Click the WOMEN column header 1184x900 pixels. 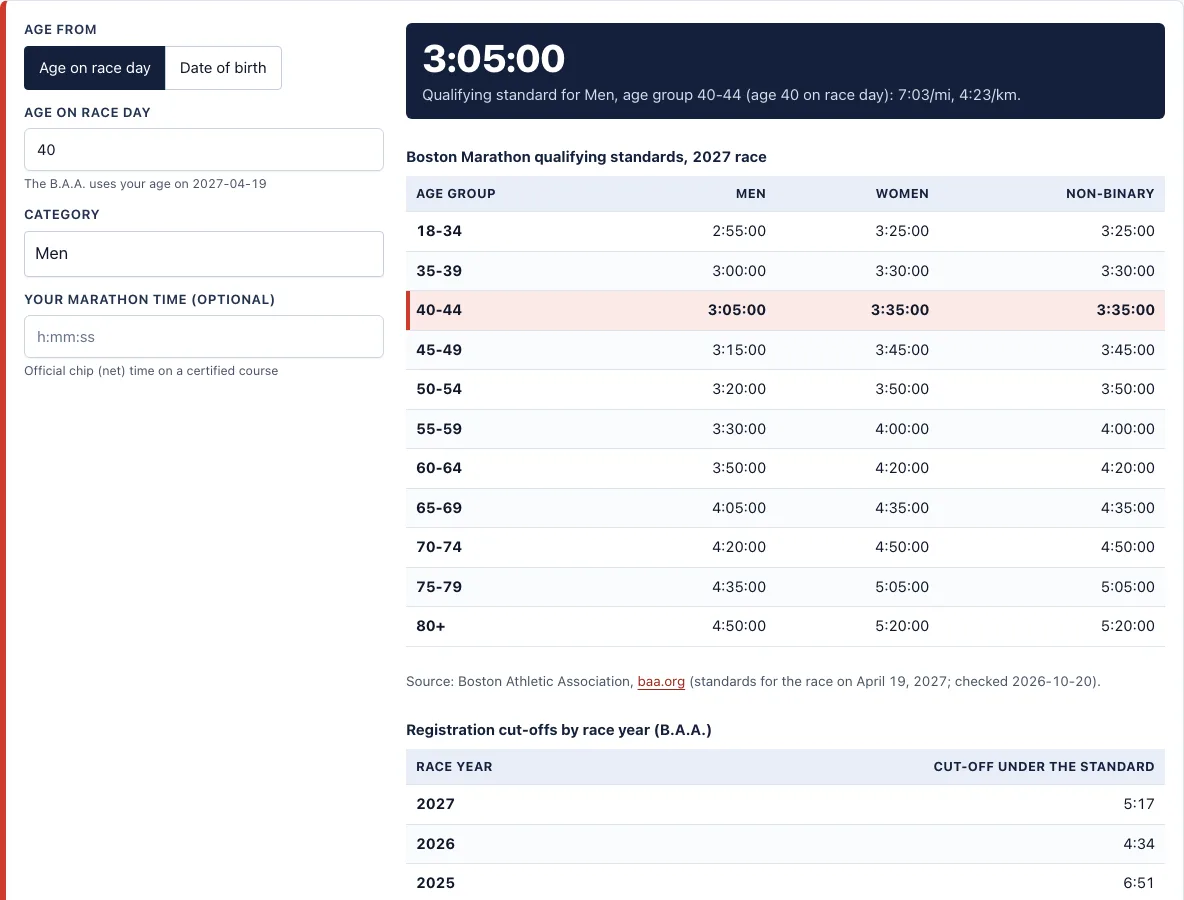pyautogui.click(x=902, y=194)
